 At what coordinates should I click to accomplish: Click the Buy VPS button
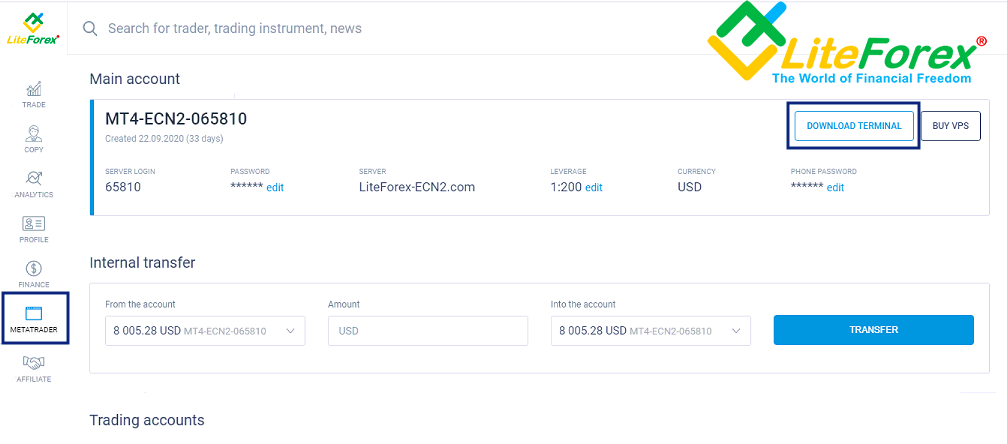(950, 126)
